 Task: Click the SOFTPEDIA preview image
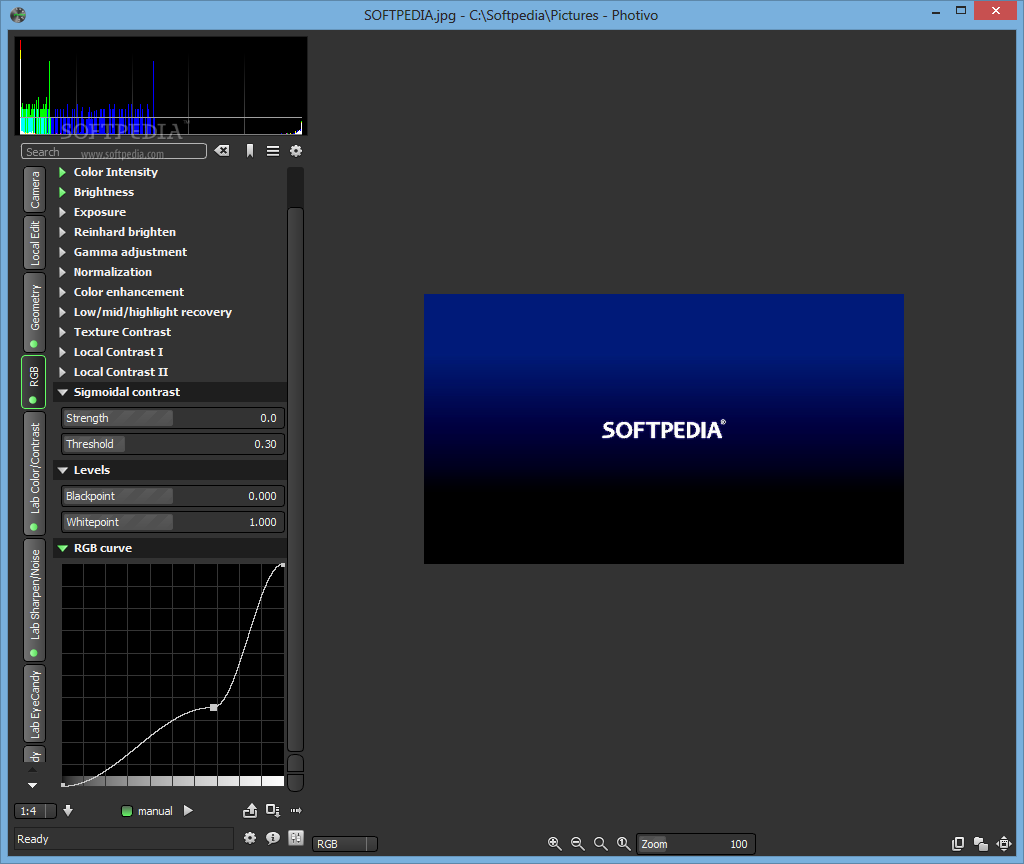(x=664, y=428)
